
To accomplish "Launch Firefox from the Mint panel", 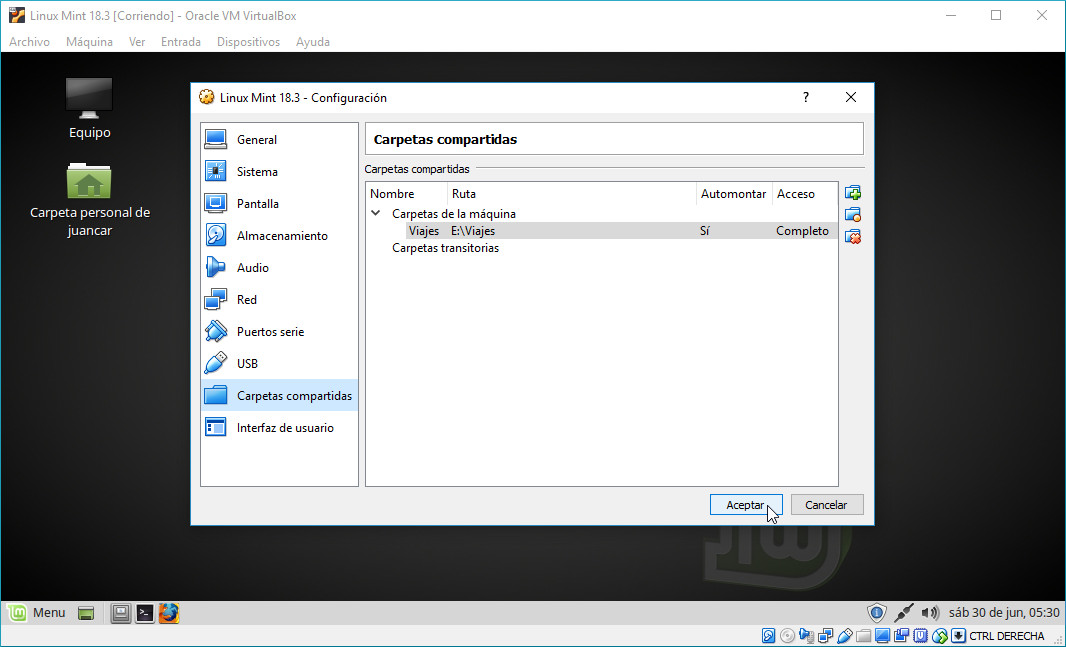I will coord(169,613).
